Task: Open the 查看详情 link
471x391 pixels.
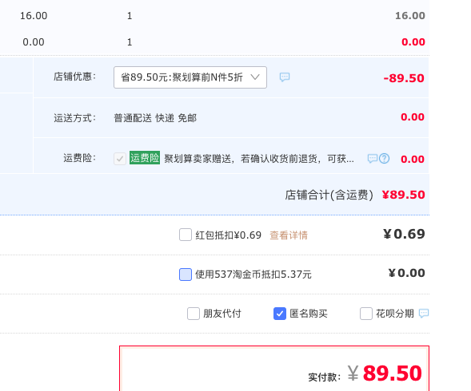Action: (289, 235)
